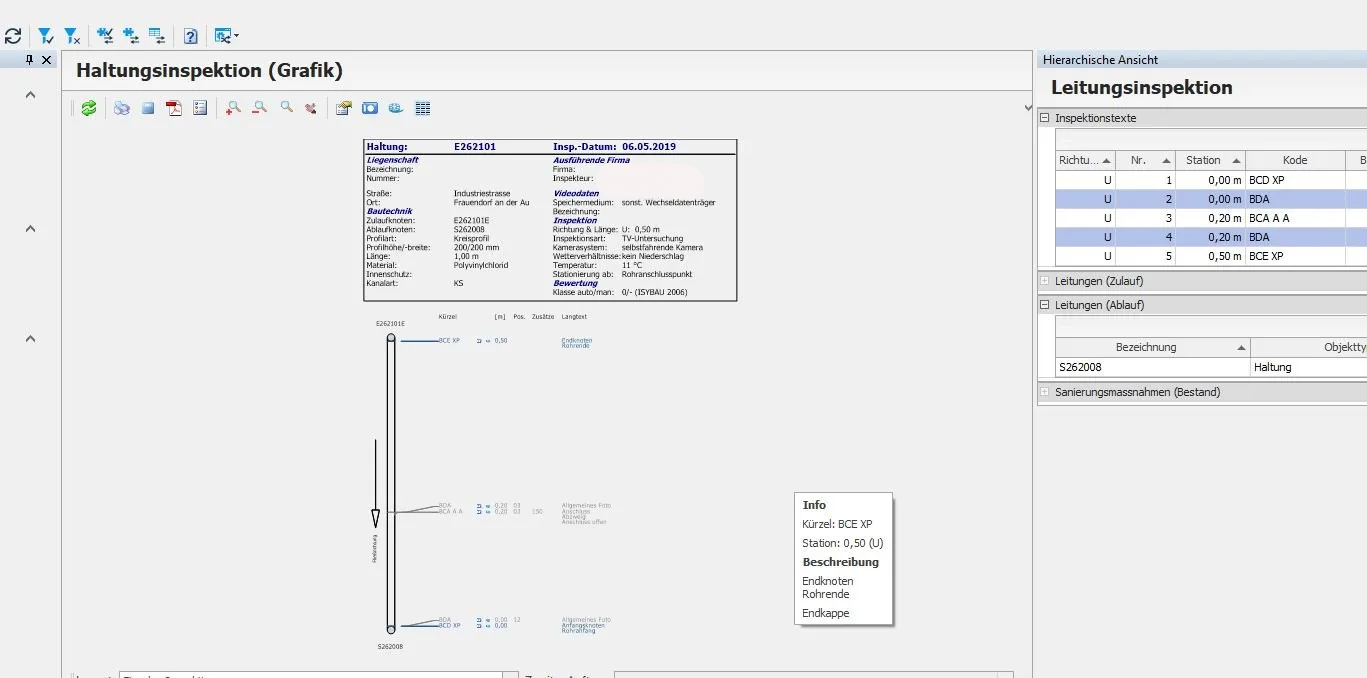This screenshot has height=678, width=1367.
Task: Export the graphic as PDF
Action: pyautogui.click(x=174, y=108)
